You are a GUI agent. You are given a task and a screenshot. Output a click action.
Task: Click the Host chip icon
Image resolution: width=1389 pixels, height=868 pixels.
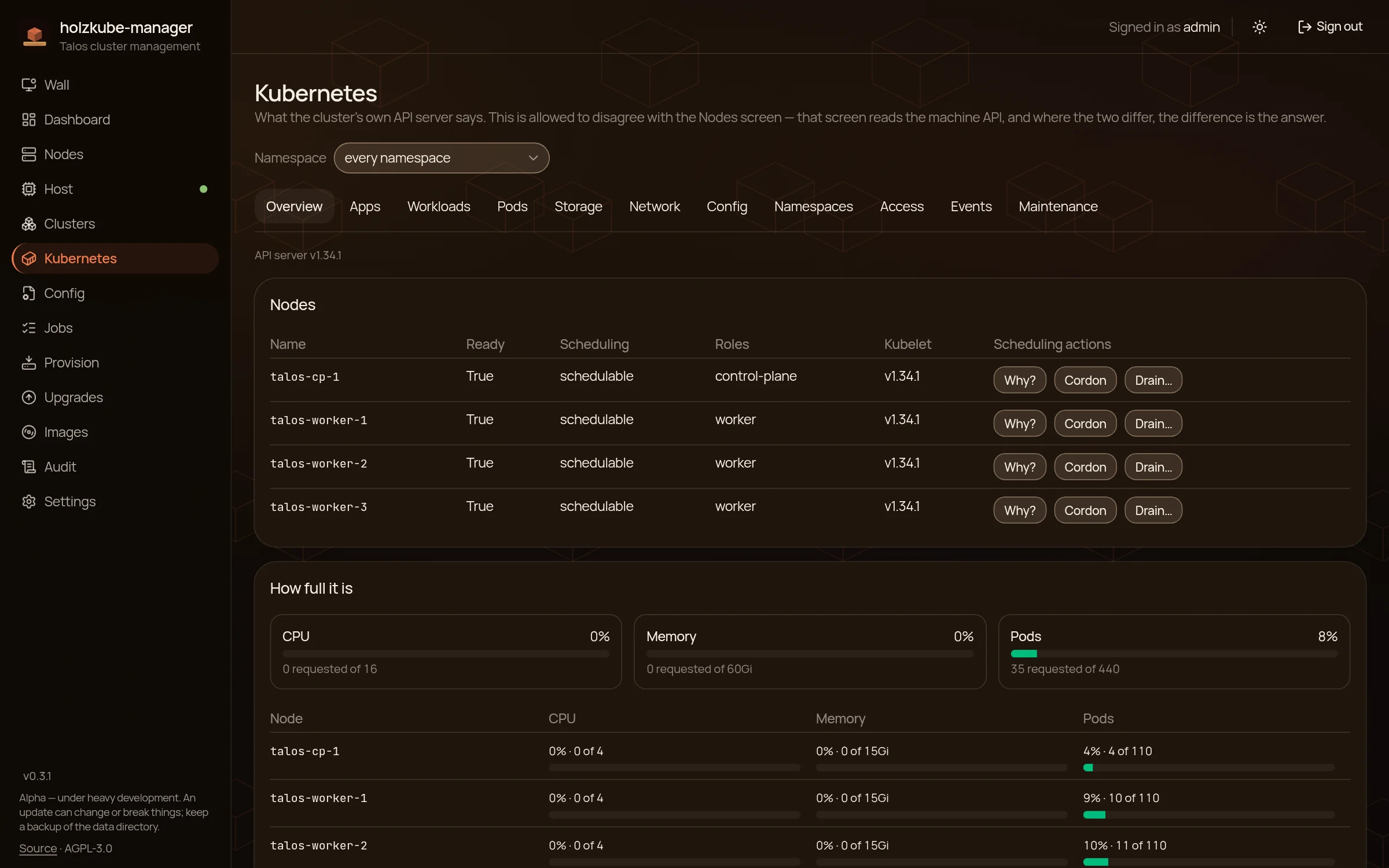(29, 189)
